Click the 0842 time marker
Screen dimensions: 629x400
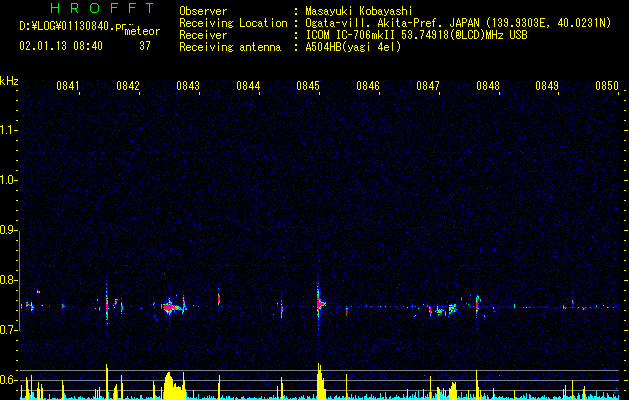(x=128, y=86)
